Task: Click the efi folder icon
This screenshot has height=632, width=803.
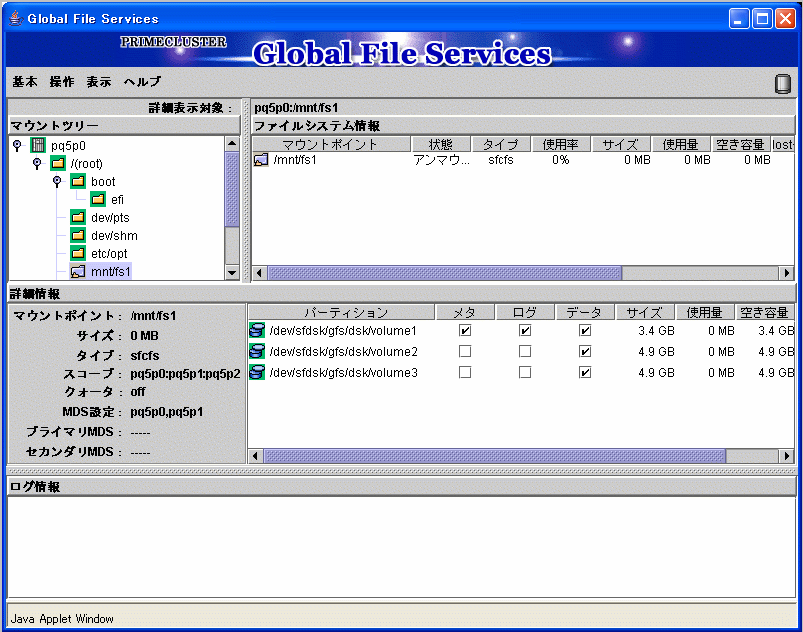Action: pyautogui.click(x=98, y=199)
